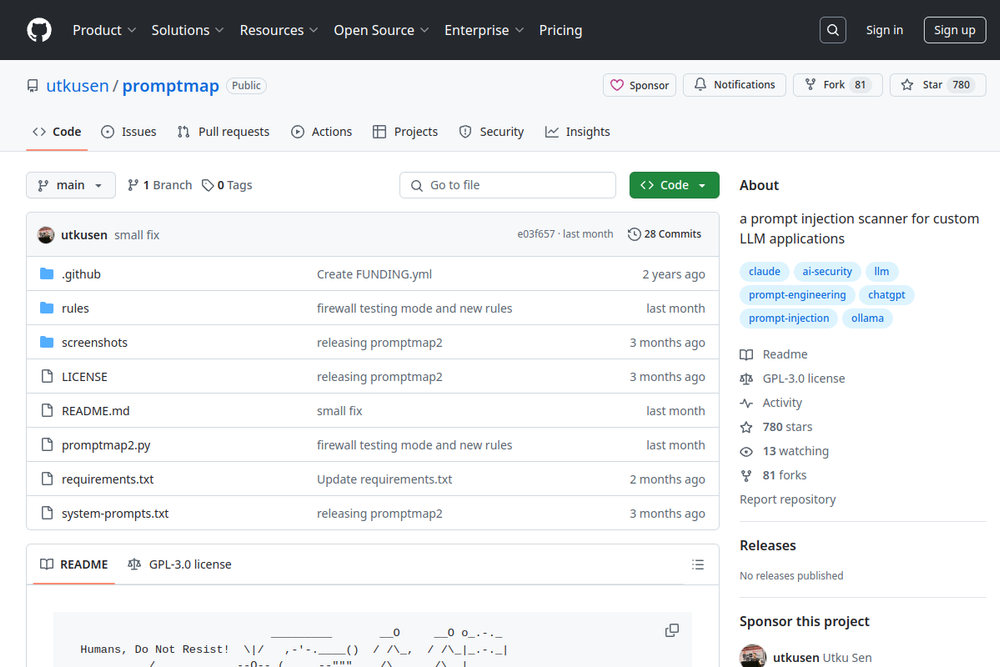
Task: Click the claude topic tag
Action: (764, 272)
